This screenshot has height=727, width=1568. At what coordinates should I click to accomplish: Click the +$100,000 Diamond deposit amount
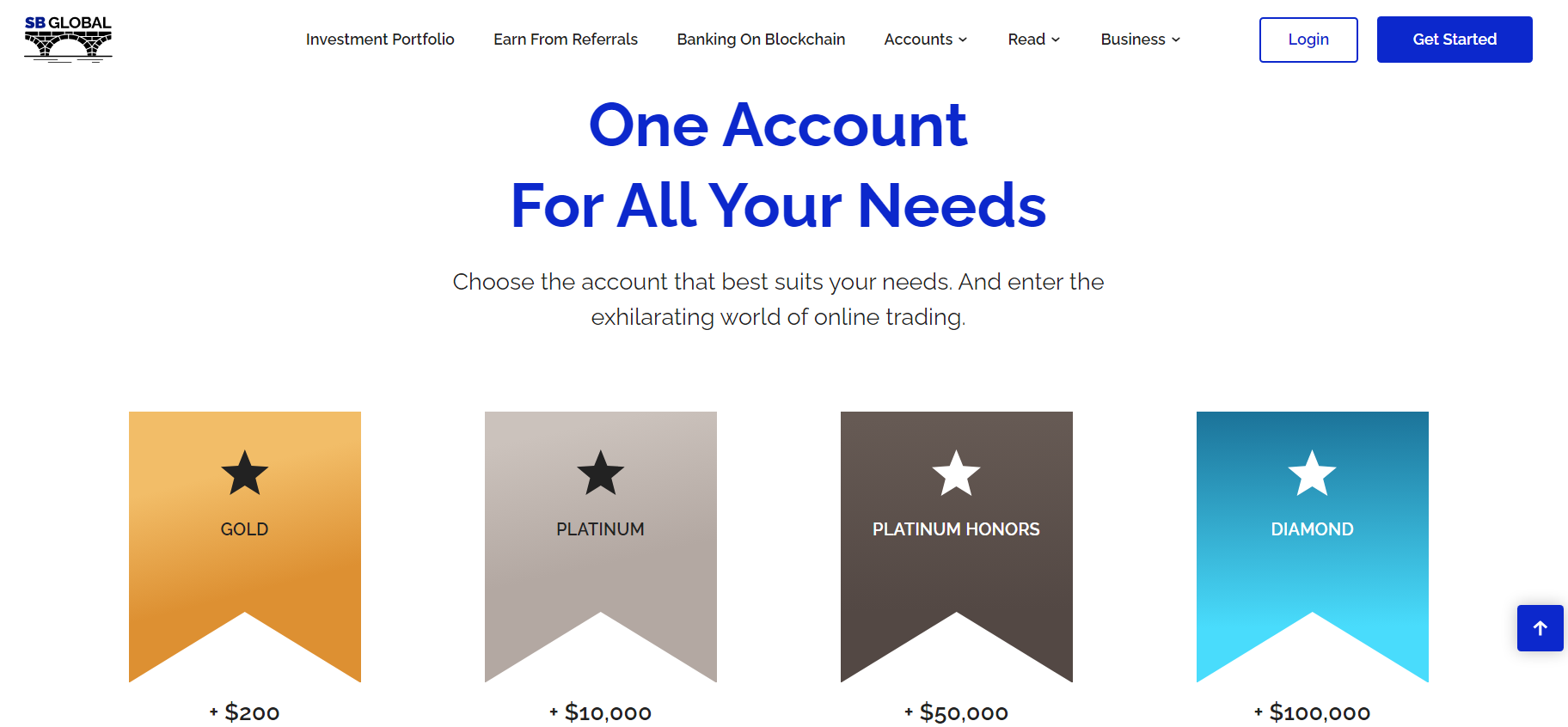click(1312, 712)
